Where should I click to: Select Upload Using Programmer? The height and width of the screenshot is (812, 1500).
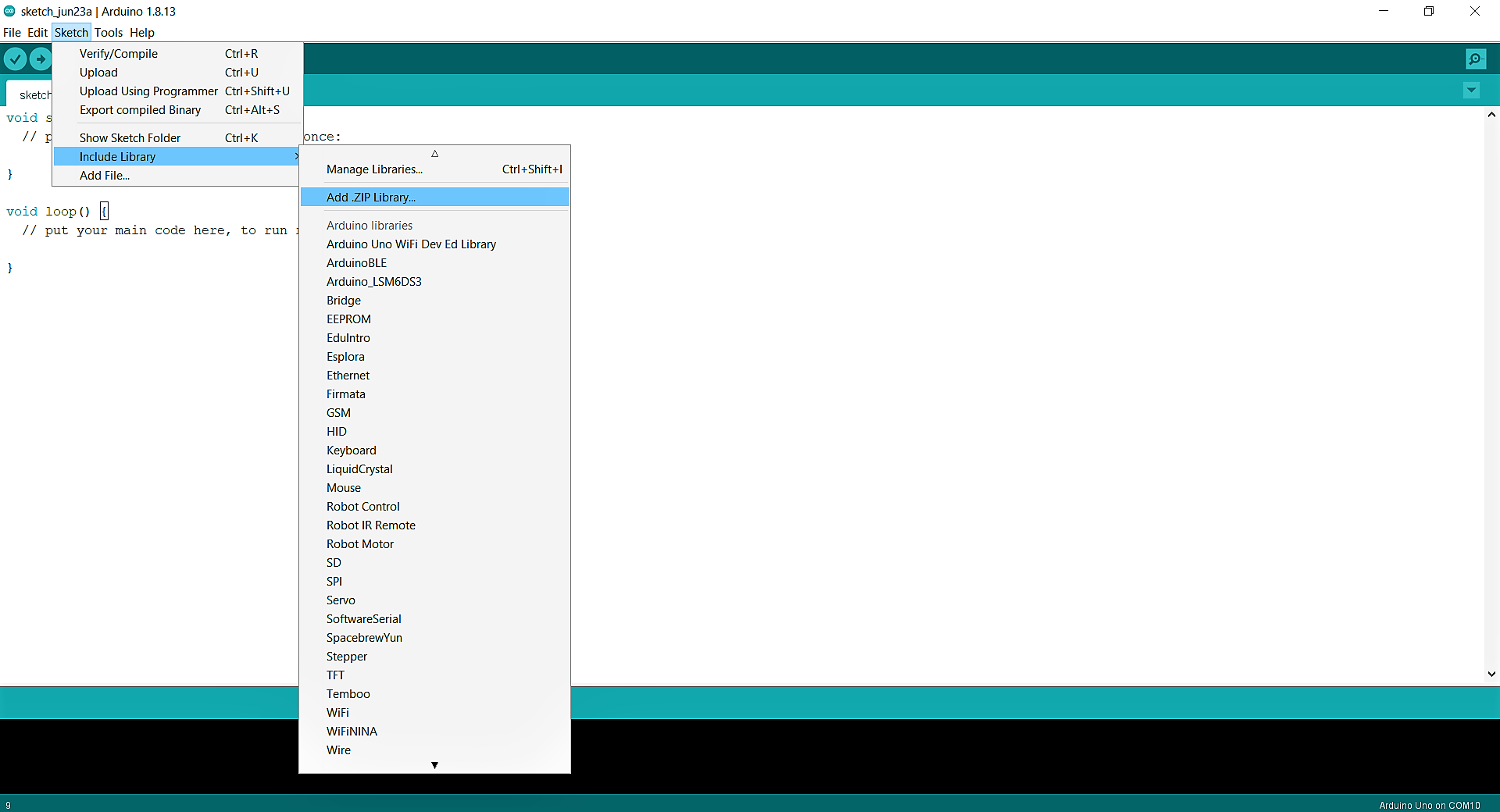click(178, 91)
